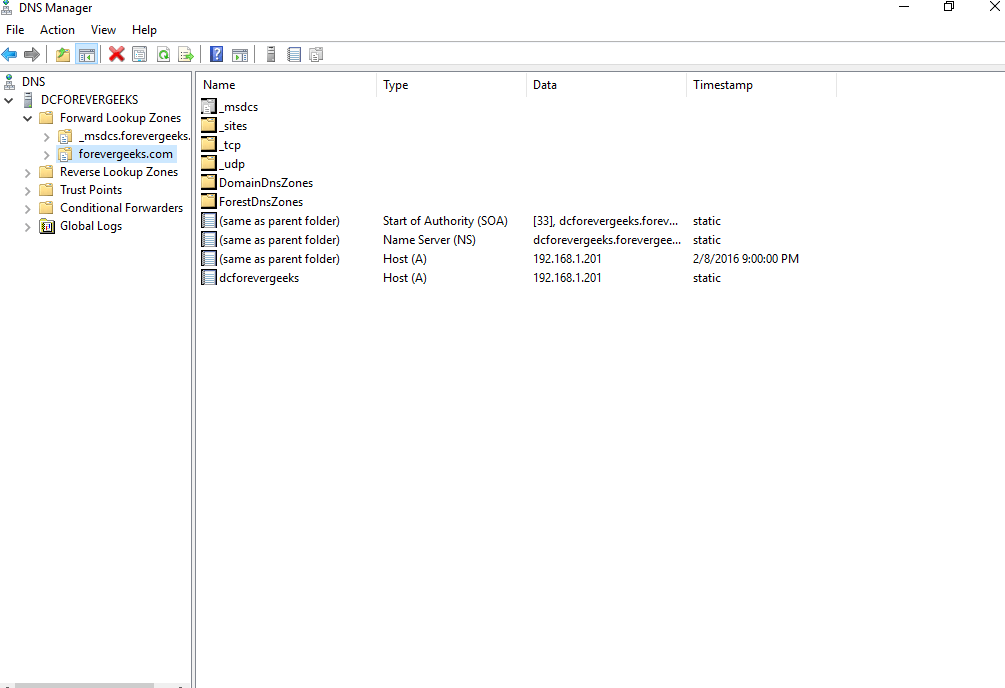Sort by the Name column header
The height and width of the screenshot is (688, 1005).
(x=287, y=85)
